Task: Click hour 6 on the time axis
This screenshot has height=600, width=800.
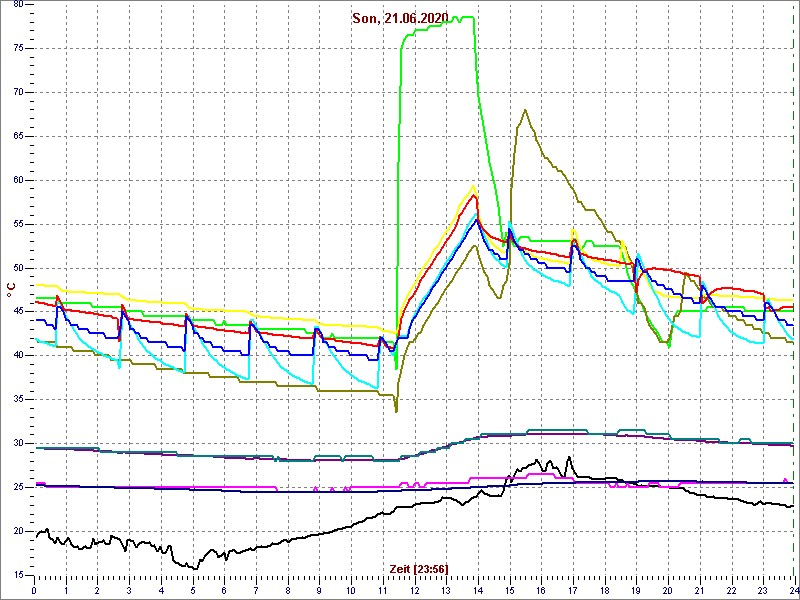Action: coord(224,589)
